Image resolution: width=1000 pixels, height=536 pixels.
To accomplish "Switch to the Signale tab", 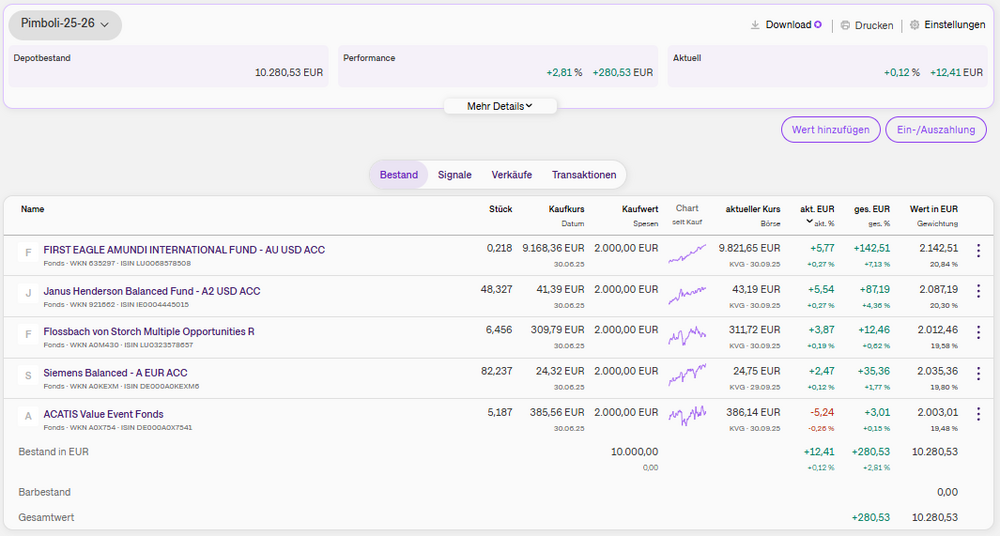I will coord(454,175).
